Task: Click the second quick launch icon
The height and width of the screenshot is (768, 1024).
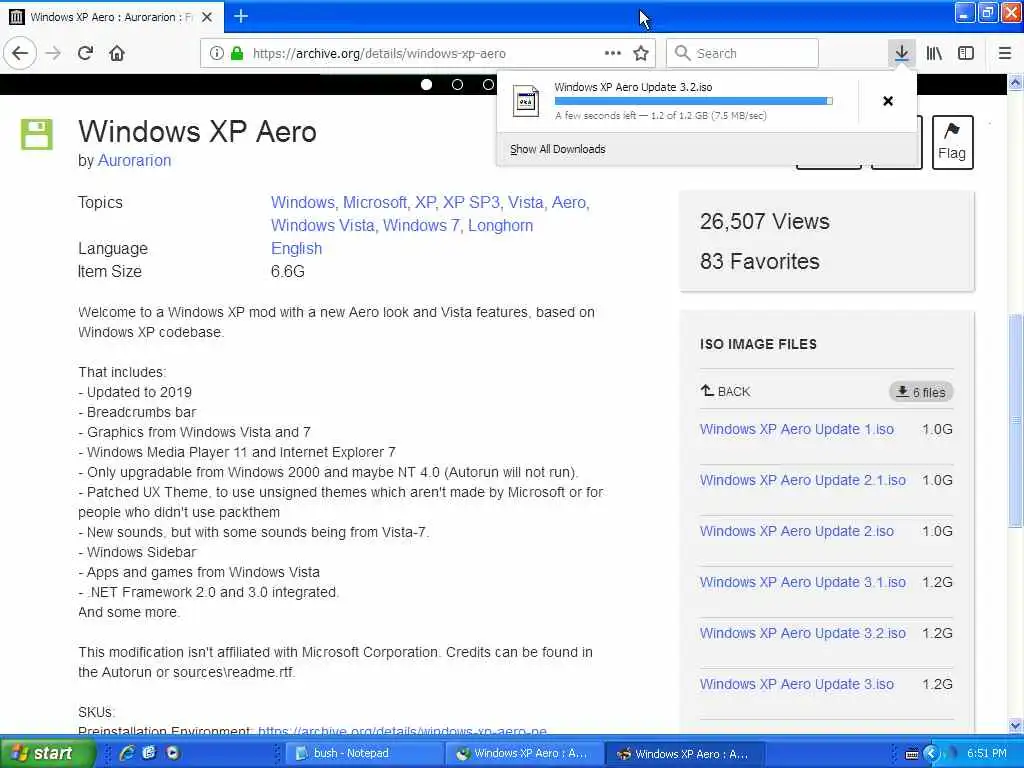Action: click(149, 753)
